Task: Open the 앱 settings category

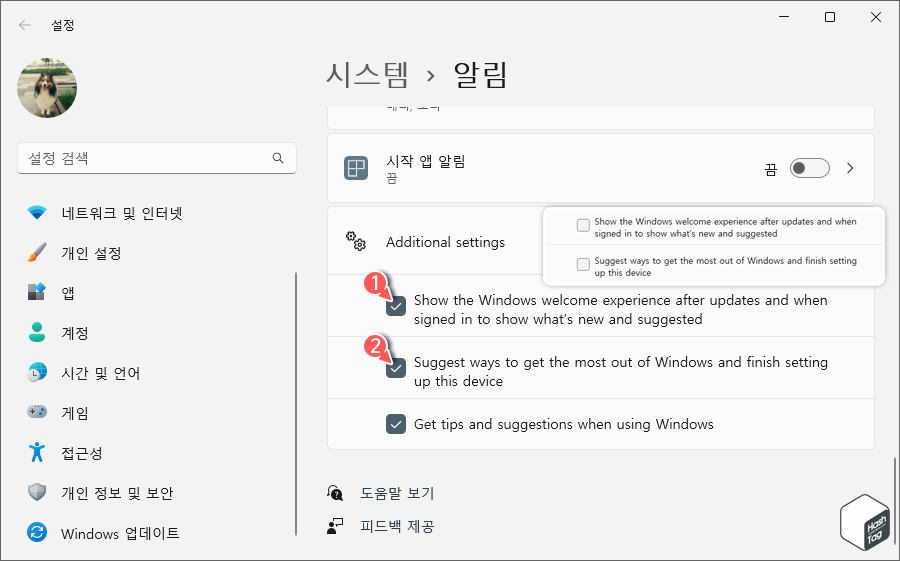Action: pyautogui.click(x=68, y=293)
